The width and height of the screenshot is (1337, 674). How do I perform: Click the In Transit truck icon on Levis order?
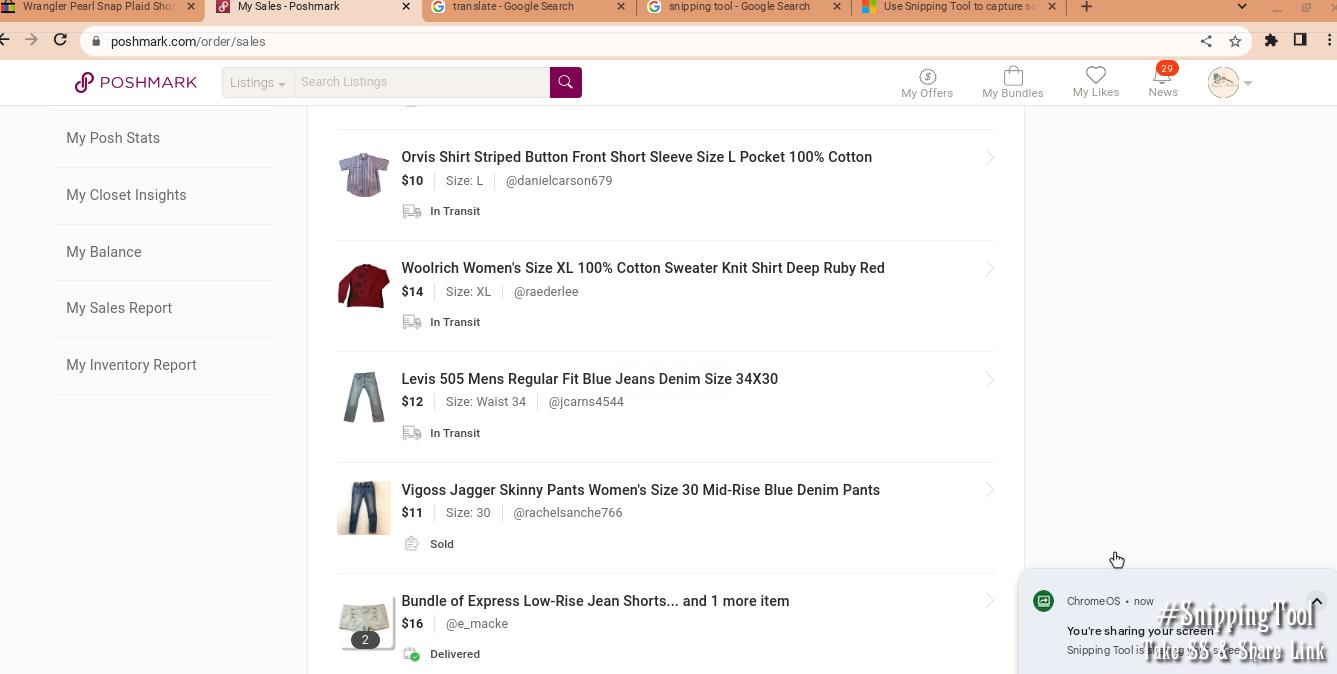pyautogui.click(x=411, y=433)
